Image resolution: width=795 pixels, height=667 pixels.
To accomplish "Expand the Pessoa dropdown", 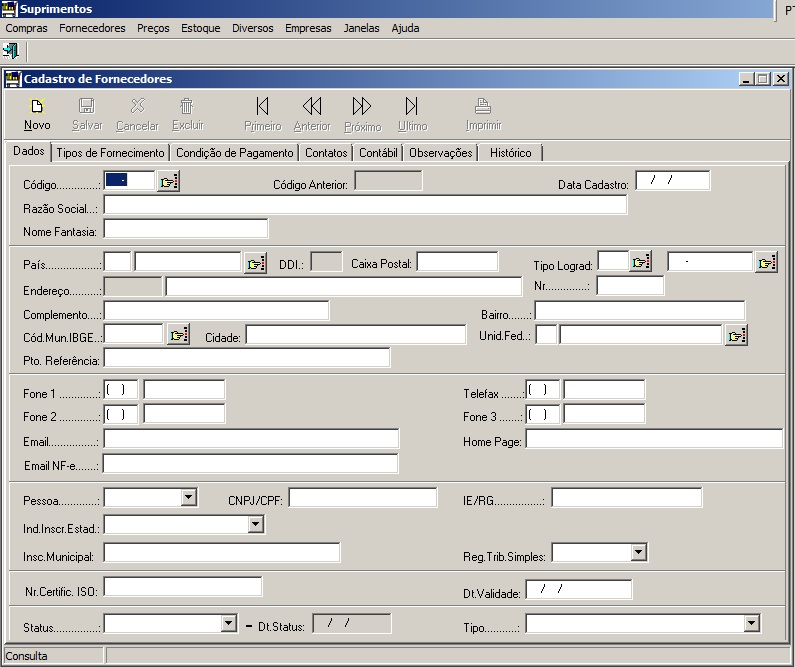I will [x=188, y=497].
